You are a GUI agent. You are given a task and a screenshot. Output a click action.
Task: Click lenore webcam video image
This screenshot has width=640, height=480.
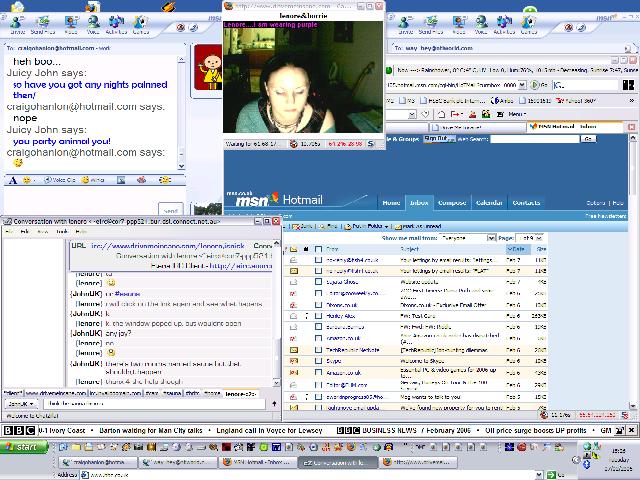point(303,77)
